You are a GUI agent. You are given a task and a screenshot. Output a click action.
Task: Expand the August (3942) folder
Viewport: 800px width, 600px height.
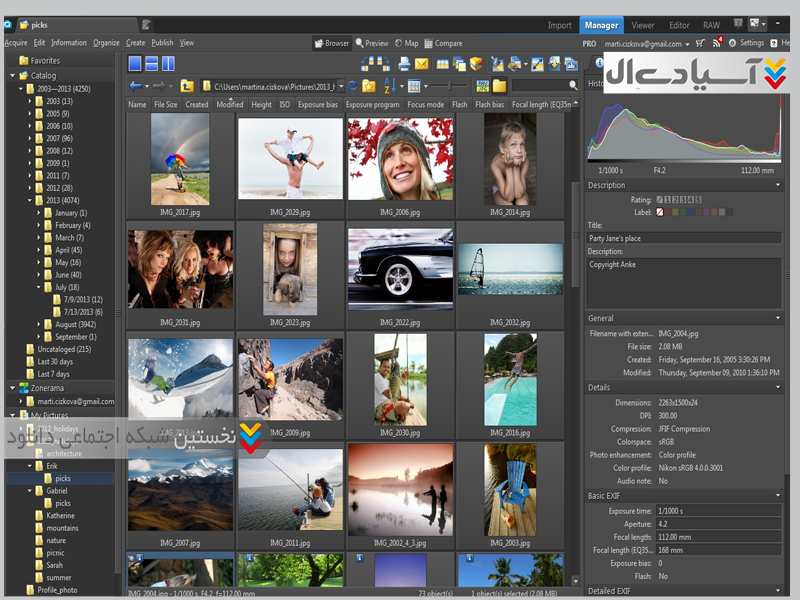pyautogui.click(x=40, y=324)
